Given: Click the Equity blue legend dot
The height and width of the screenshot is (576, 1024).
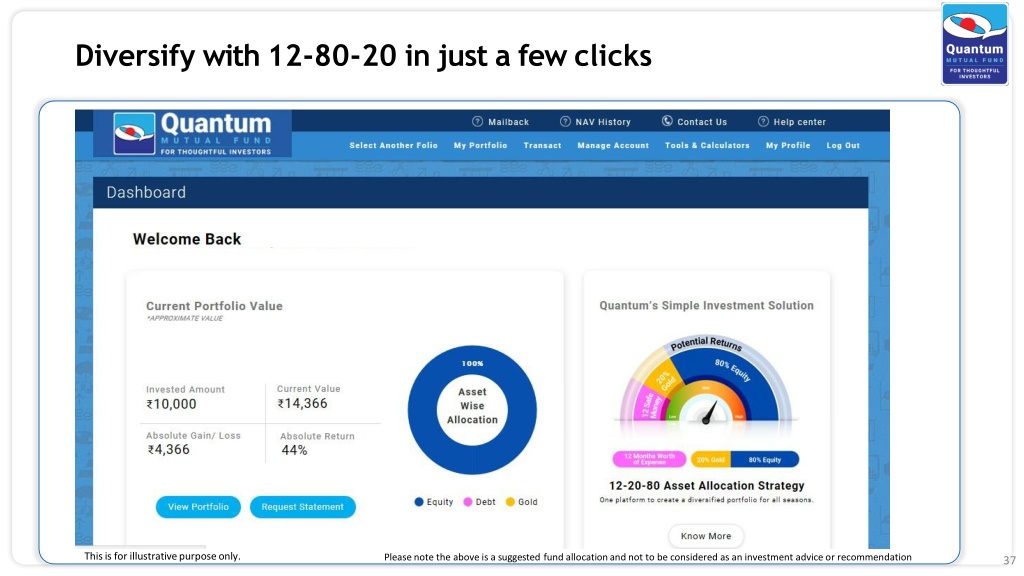Looking at the screenshot, I should click(x=419, y=502).
